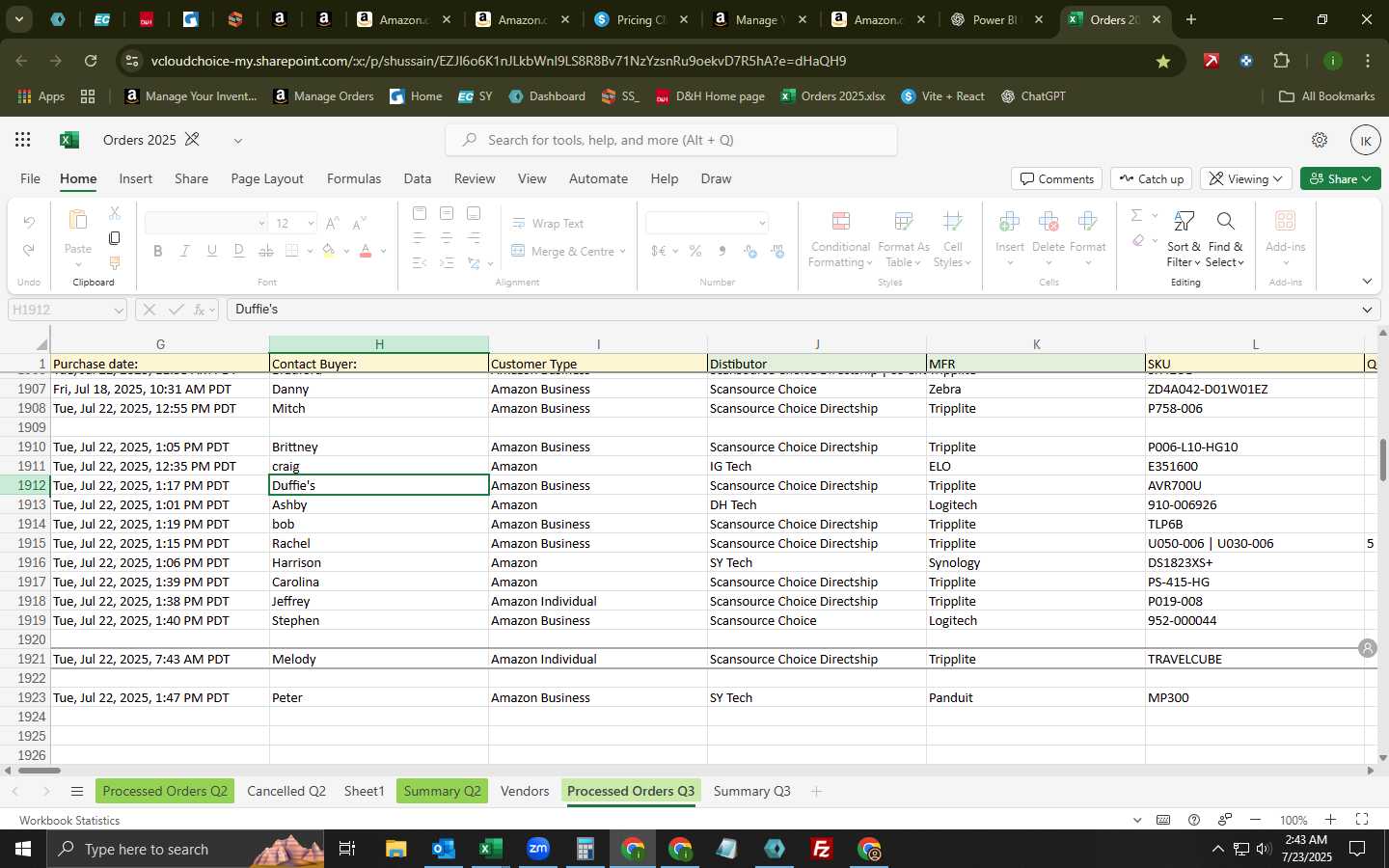Click the font colour red swatch

[x=367, y=251]
